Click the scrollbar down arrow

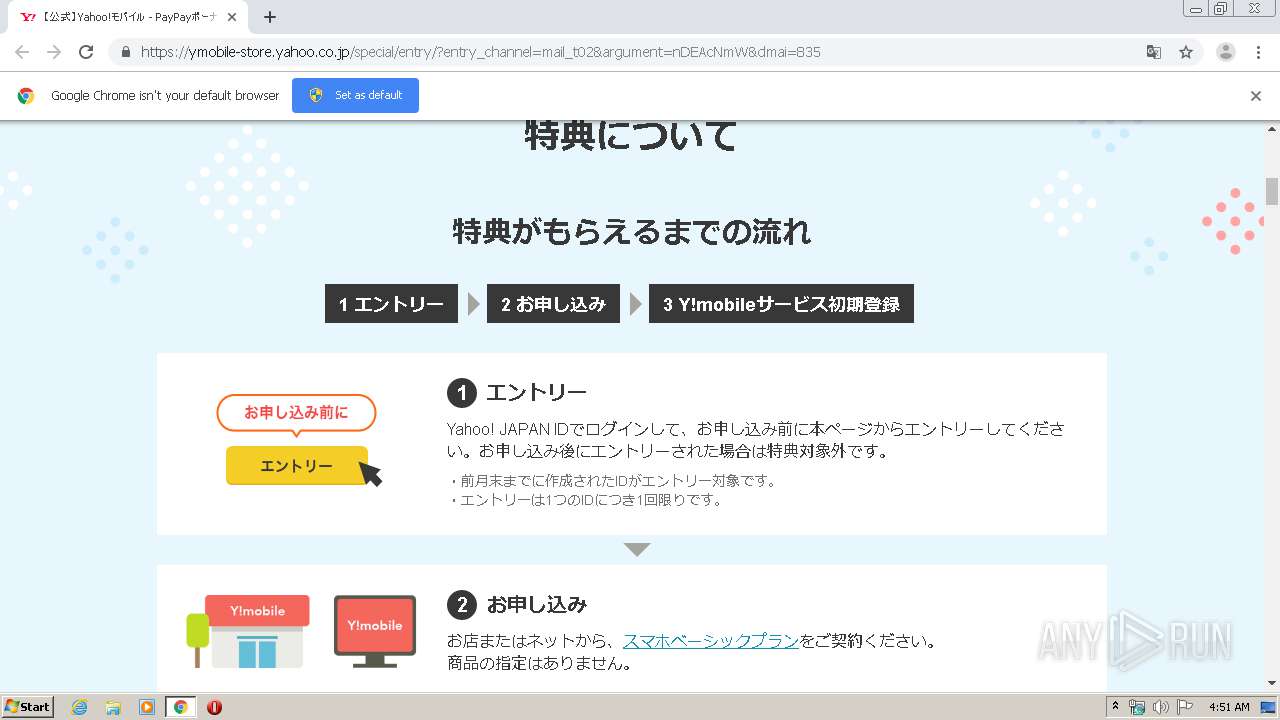point(1272,684)
